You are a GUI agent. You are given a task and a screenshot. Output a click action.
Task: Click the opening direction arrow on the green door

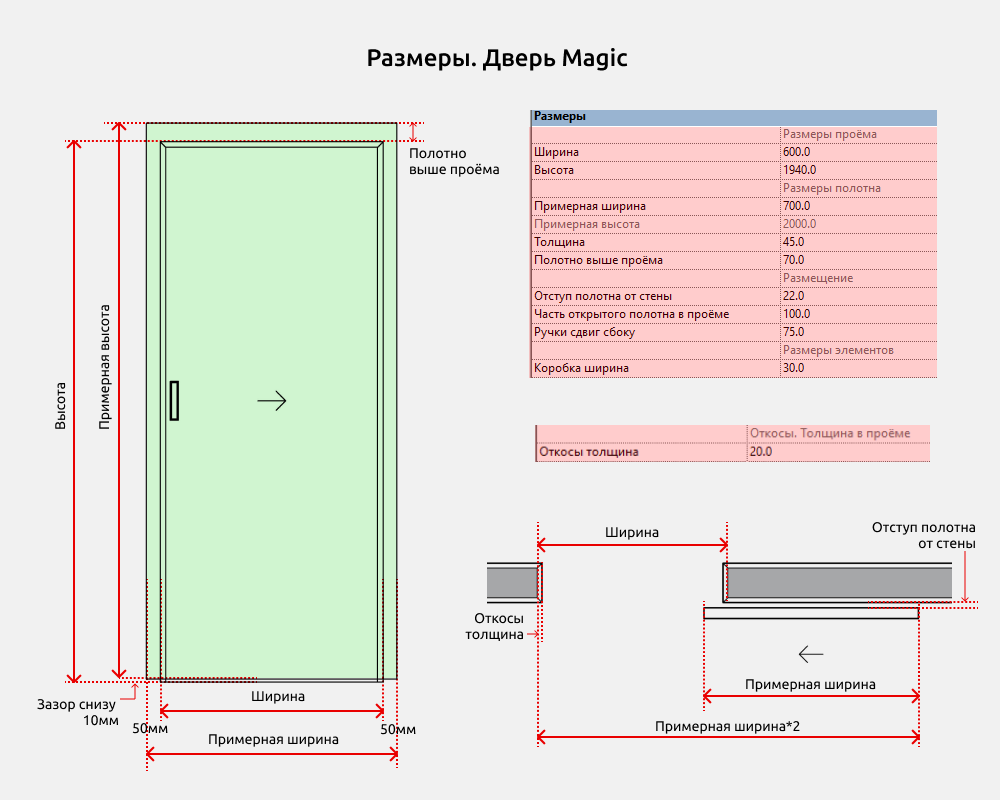tap(272, 401)
